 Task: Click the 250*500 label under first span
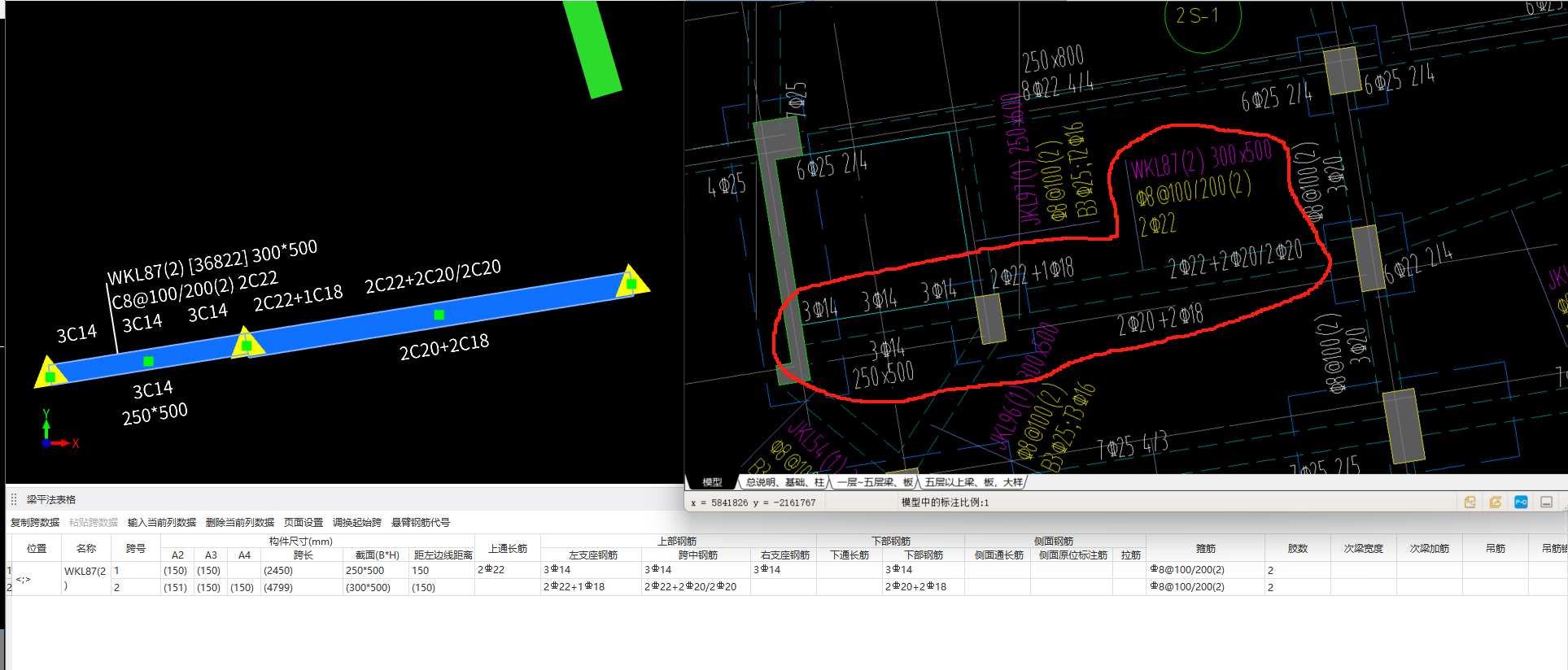tap(155, 414)
